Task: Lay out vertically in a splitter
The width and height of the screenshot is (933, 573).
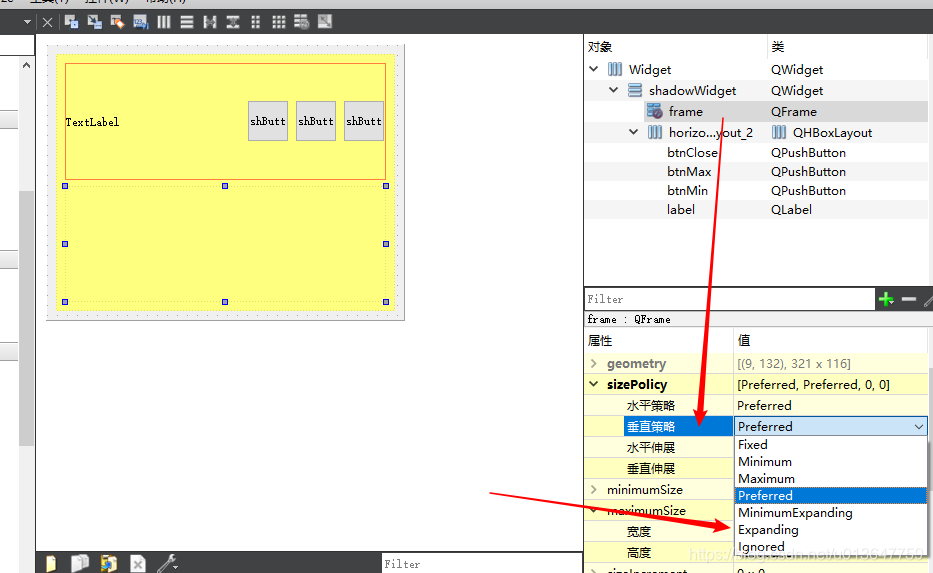Action: [x=233, y=22]
